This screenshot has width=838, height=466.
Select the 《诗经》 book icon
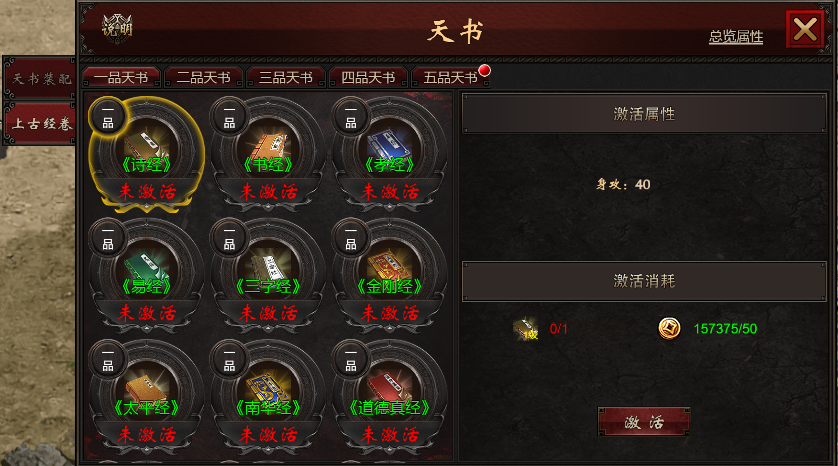point(146,145)
